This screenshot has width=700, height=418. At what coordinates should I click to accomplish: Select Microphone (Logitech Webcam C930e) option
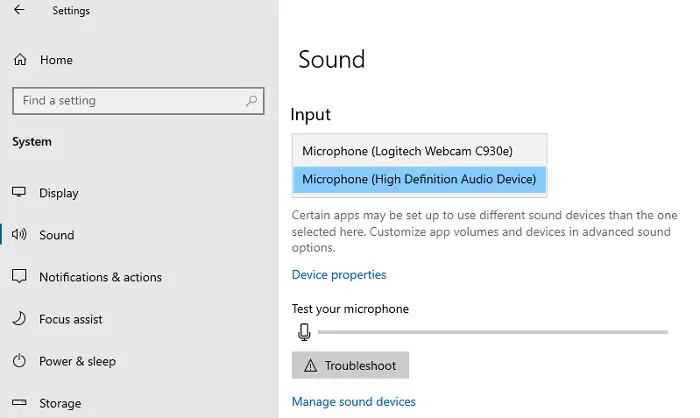pyautogui.click(x=407, y=151)
